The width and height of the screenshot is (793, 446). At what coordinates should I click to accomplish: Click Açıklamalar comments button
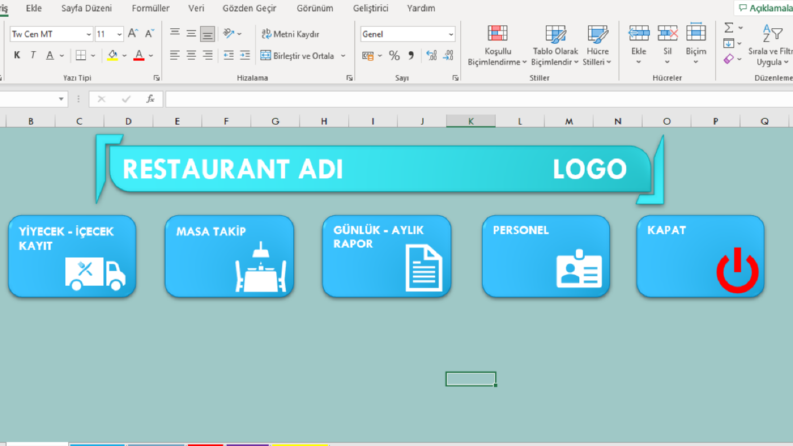point(765,8)
